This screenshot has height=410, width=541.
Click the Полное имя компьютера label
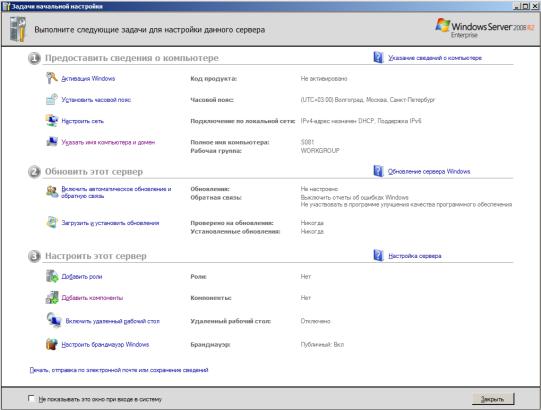coord(230,142)
